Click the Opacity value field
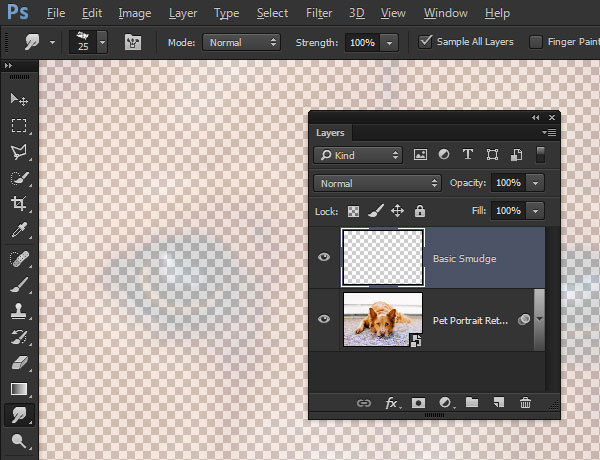The height and width of the screenshot is (460, 600). 508,183
